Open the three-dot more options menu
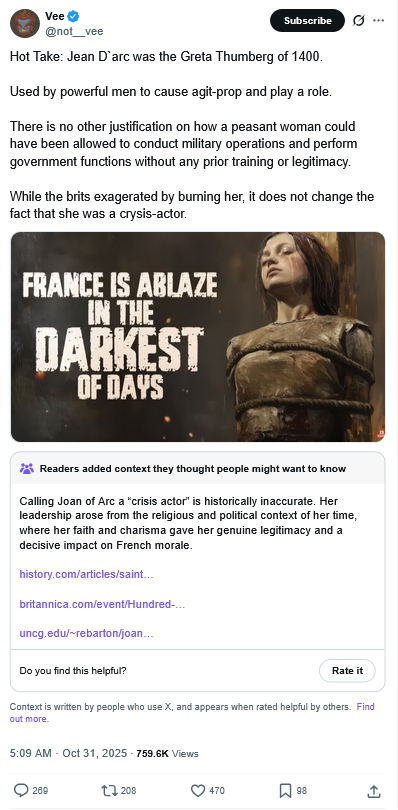 tap(379, 21)
